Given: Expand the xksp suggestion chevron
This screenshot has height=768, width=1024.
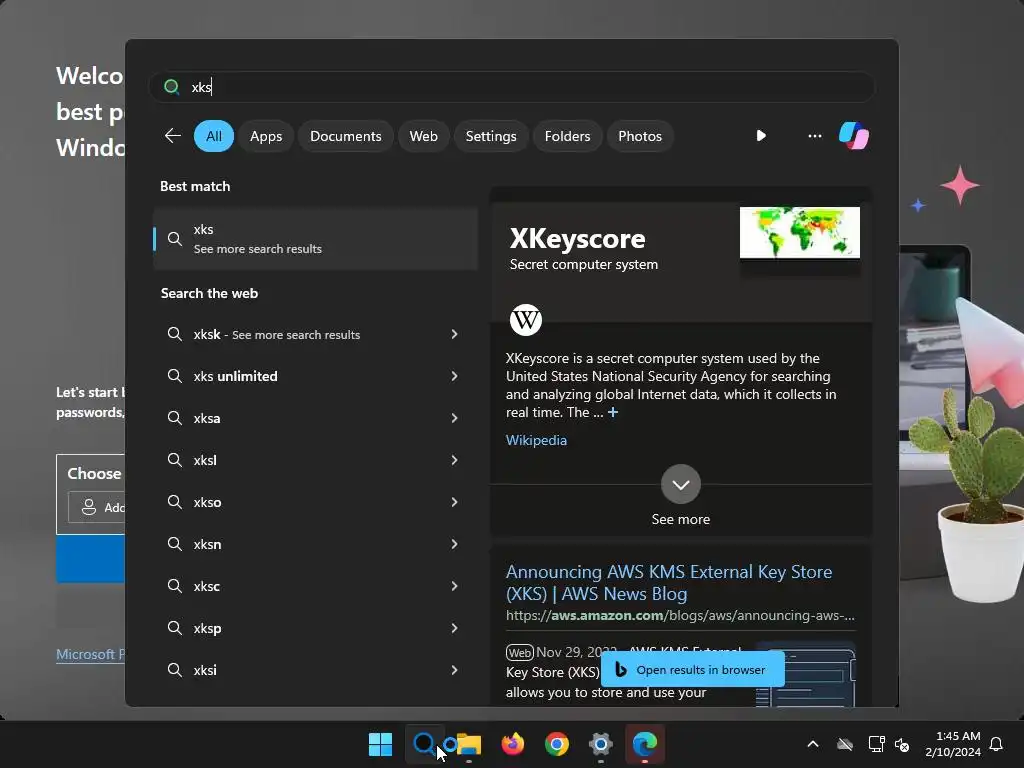Looking at the screenshot, I should [455, 628].
